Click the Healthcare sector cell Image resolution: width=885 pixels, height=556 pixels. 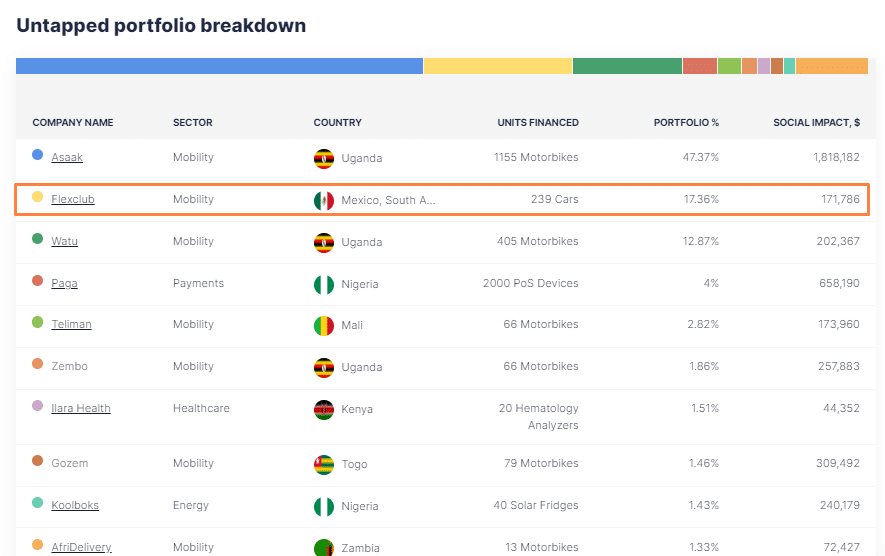tap(201, 408)
